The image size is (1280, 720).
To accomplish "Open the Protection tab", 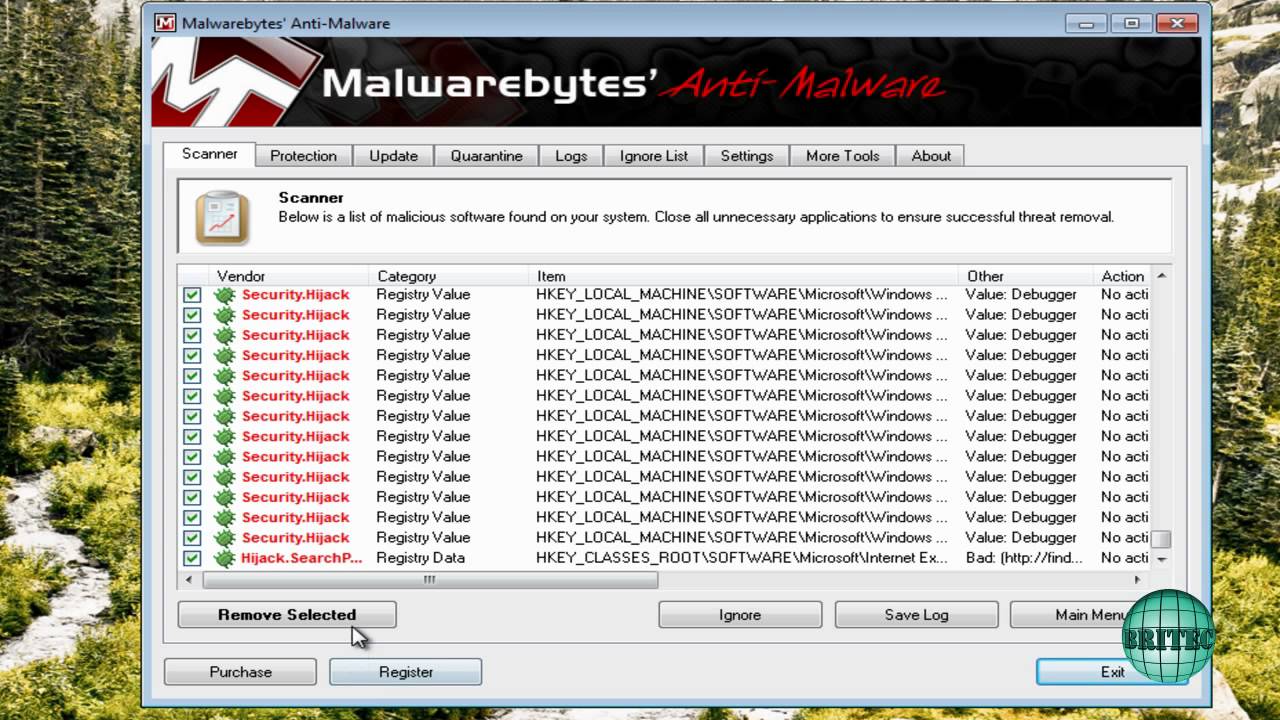I will [x=303, y=156].
